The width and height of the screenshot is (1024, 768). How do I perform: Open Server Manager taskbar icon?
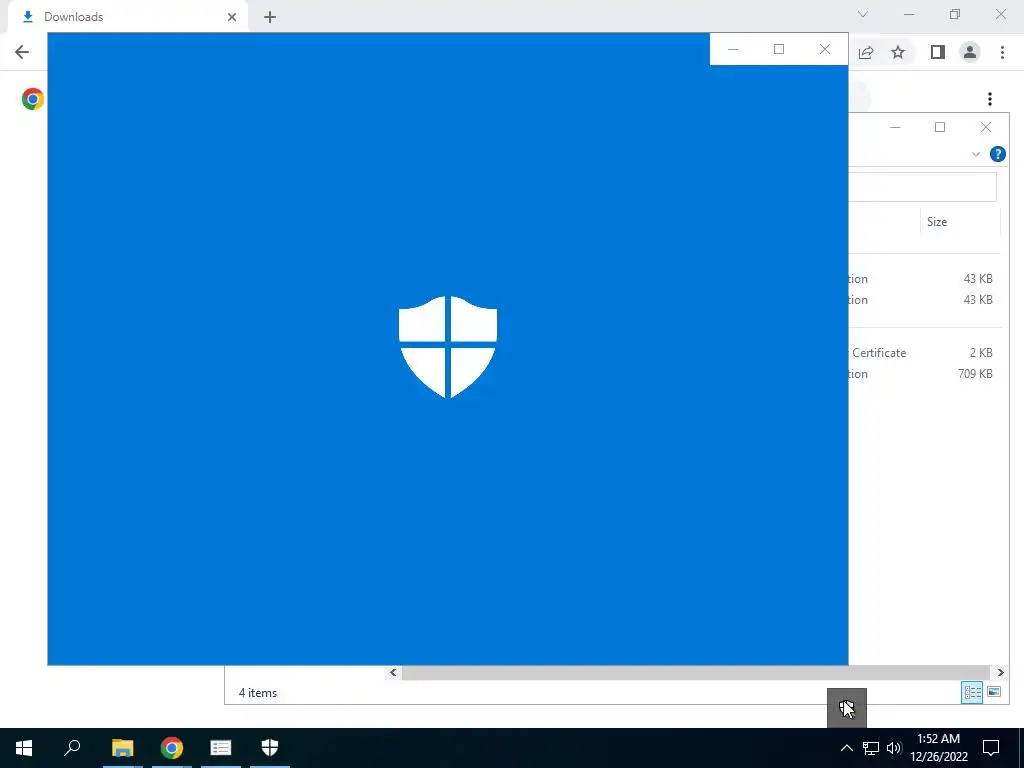click(x=221, y=748)
